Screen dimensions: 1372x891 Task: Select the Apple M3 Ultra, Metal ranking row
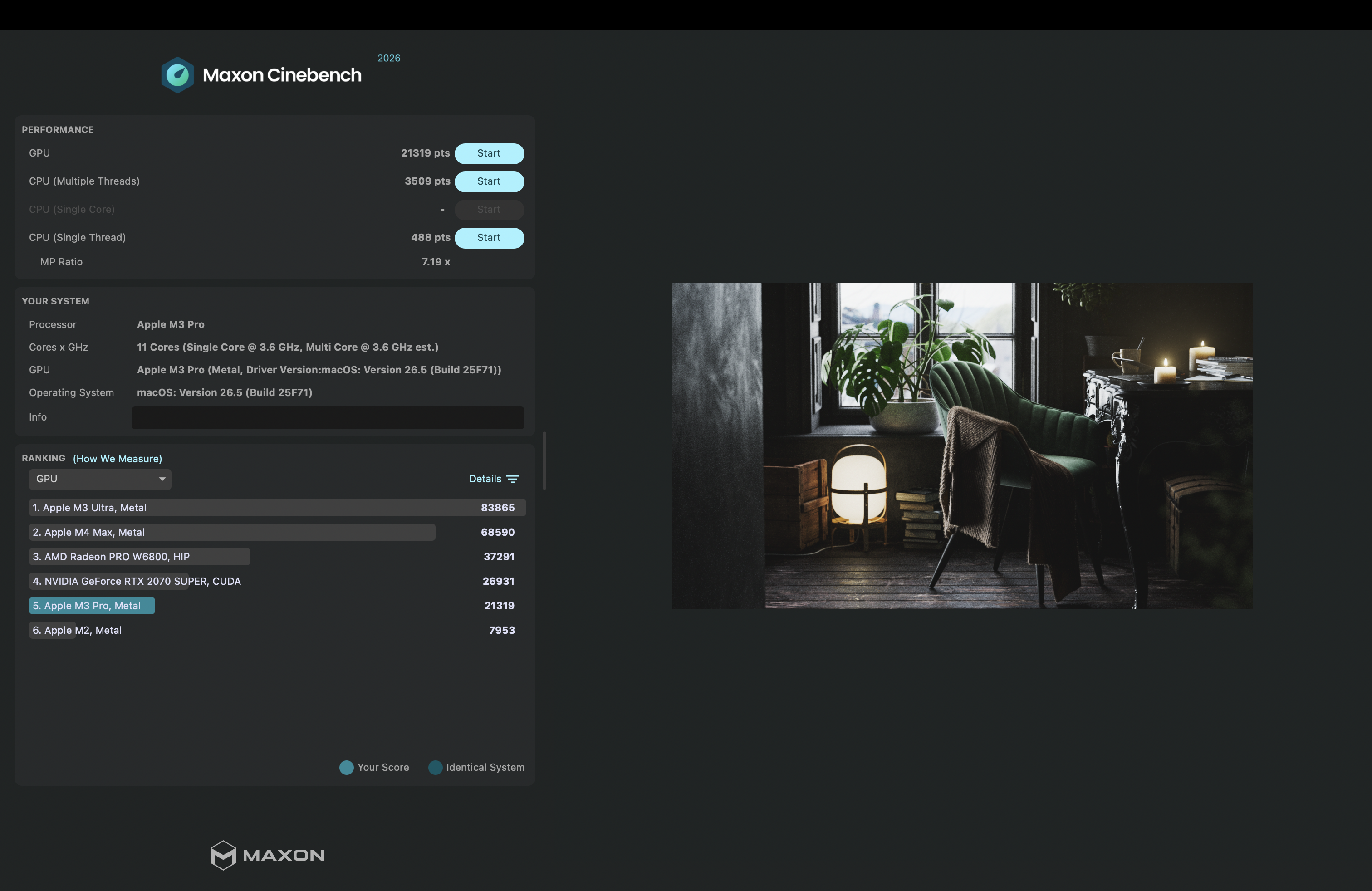pyautogui.click(x=277, y=508)
